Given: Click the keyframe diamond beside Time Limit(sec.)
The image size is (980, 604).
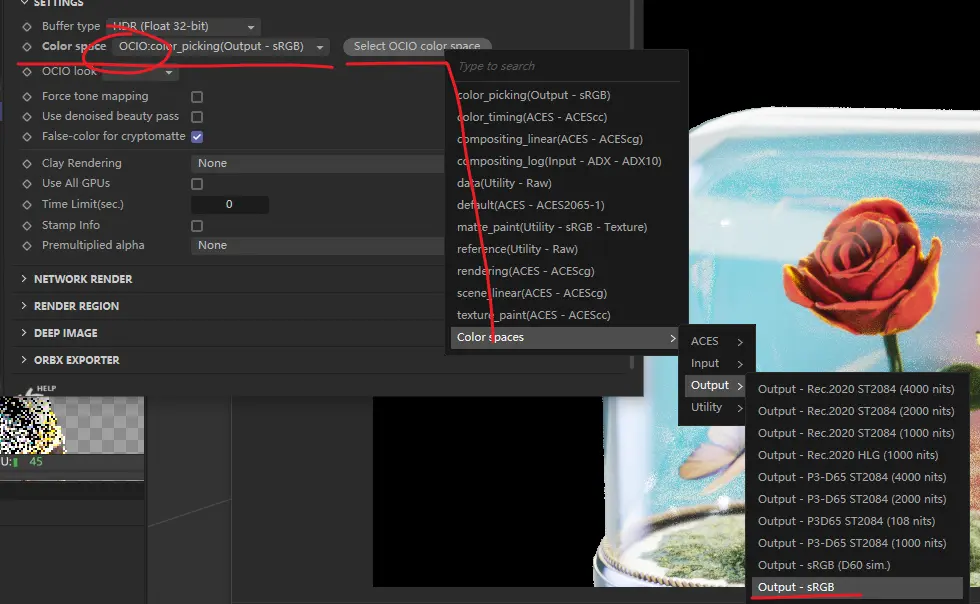Looking at the screenshot, I should point(27,205).
